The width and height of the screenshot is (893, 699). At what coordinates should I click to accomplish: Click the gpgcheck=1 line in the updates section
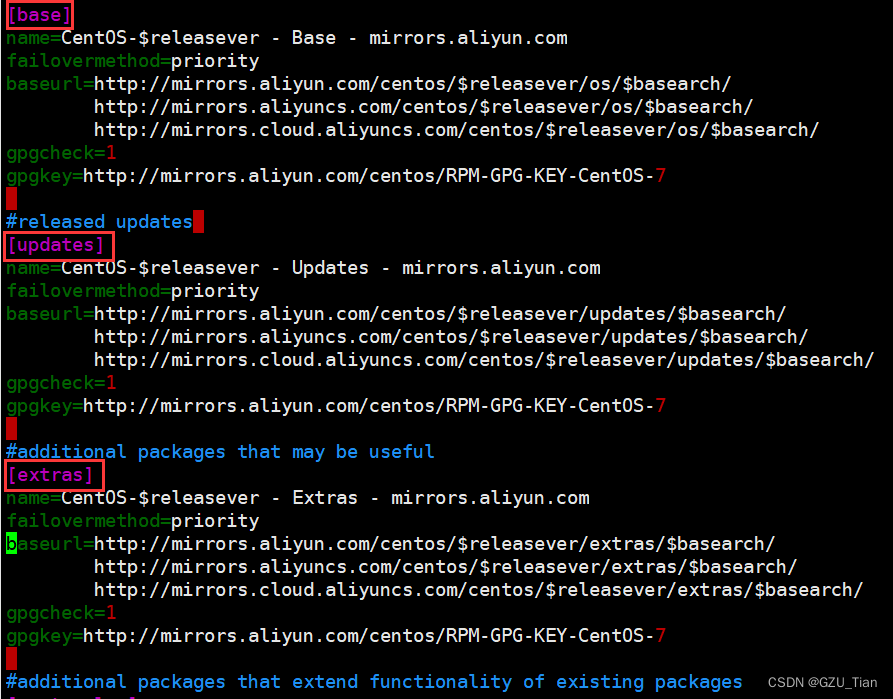62,383
